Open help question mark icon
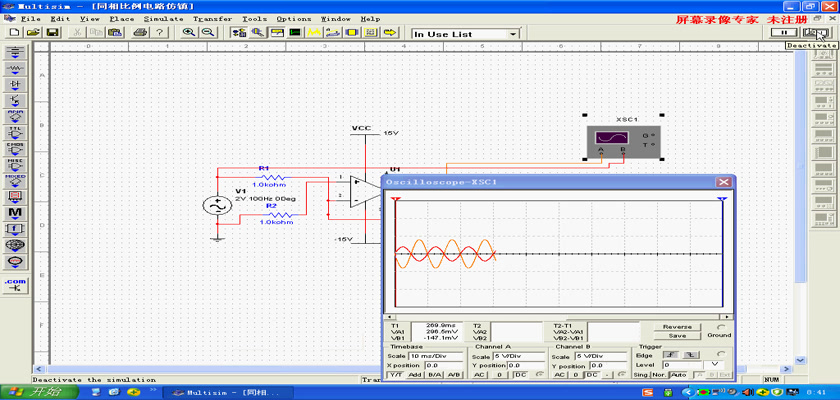Viewport: 840px width, 400px height. [159, 33]
